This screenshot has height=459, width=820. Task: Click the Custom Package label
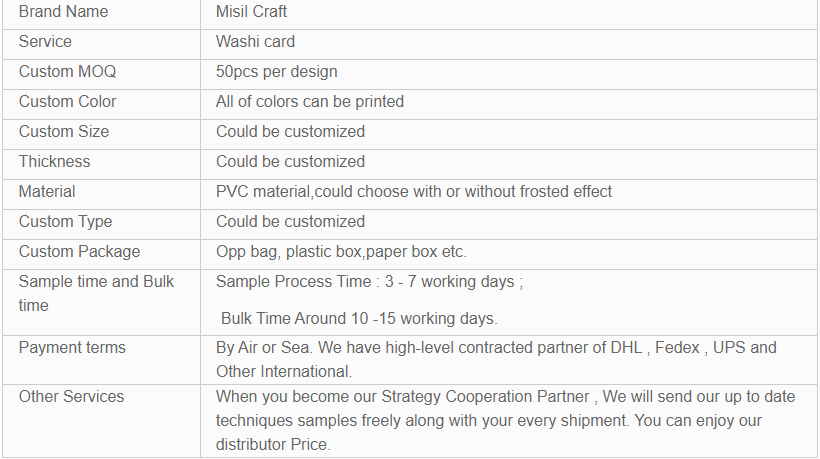[79, 251]
